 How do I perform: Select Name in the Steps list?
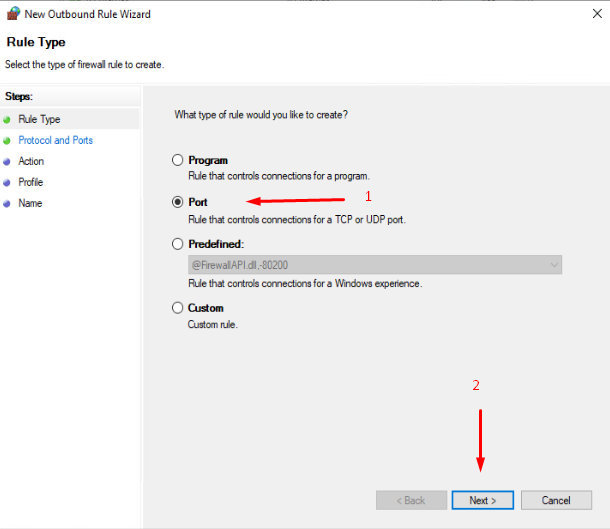click(30, 203)
